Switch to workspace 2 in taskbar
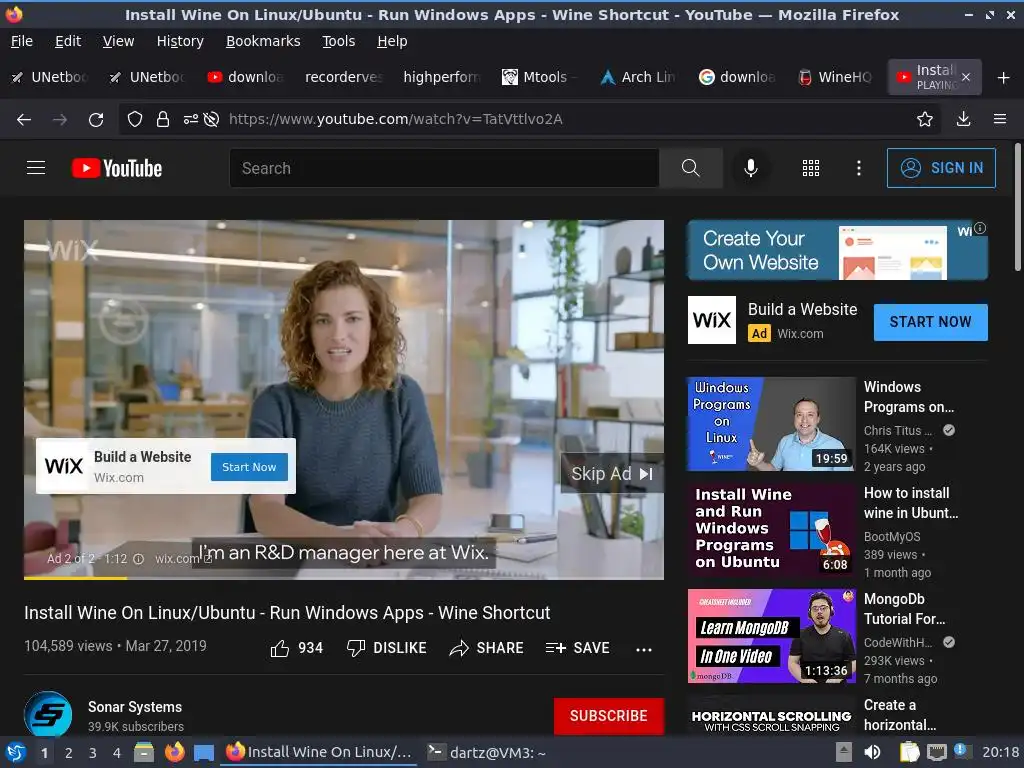The height and width of the screenshot is (768, 1024). 69,753
